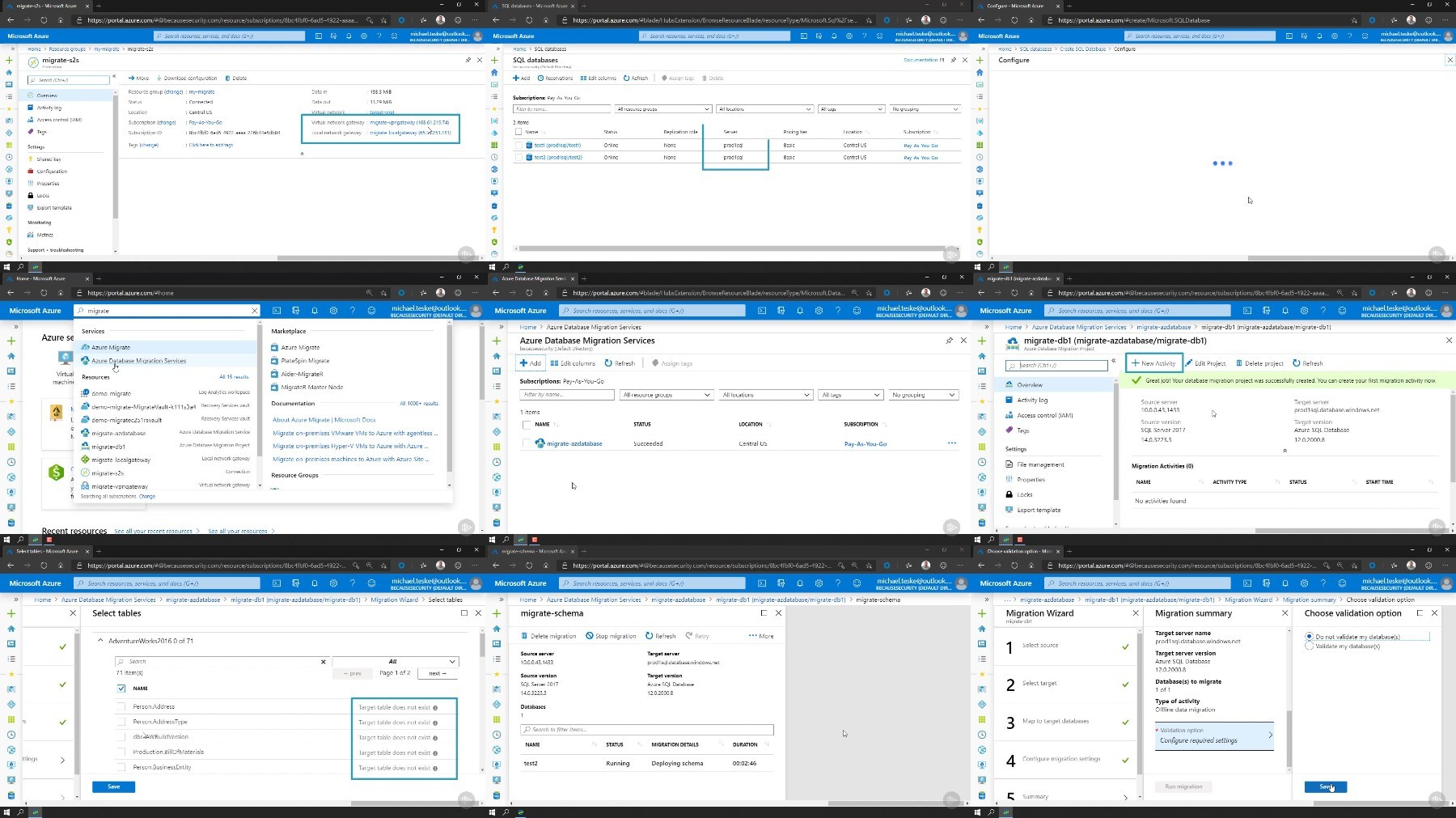Clear the 'migrate' search text with the X

point(254,311)
